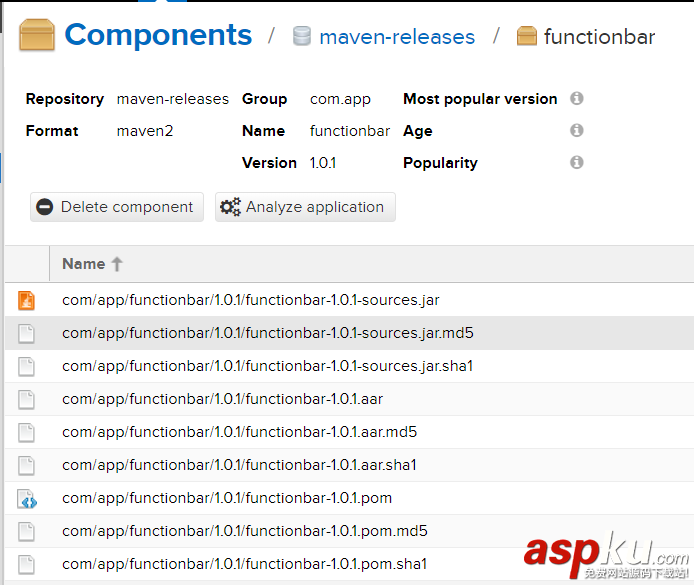Click the file icon for the aar.sha1 asset

[26, 466]
